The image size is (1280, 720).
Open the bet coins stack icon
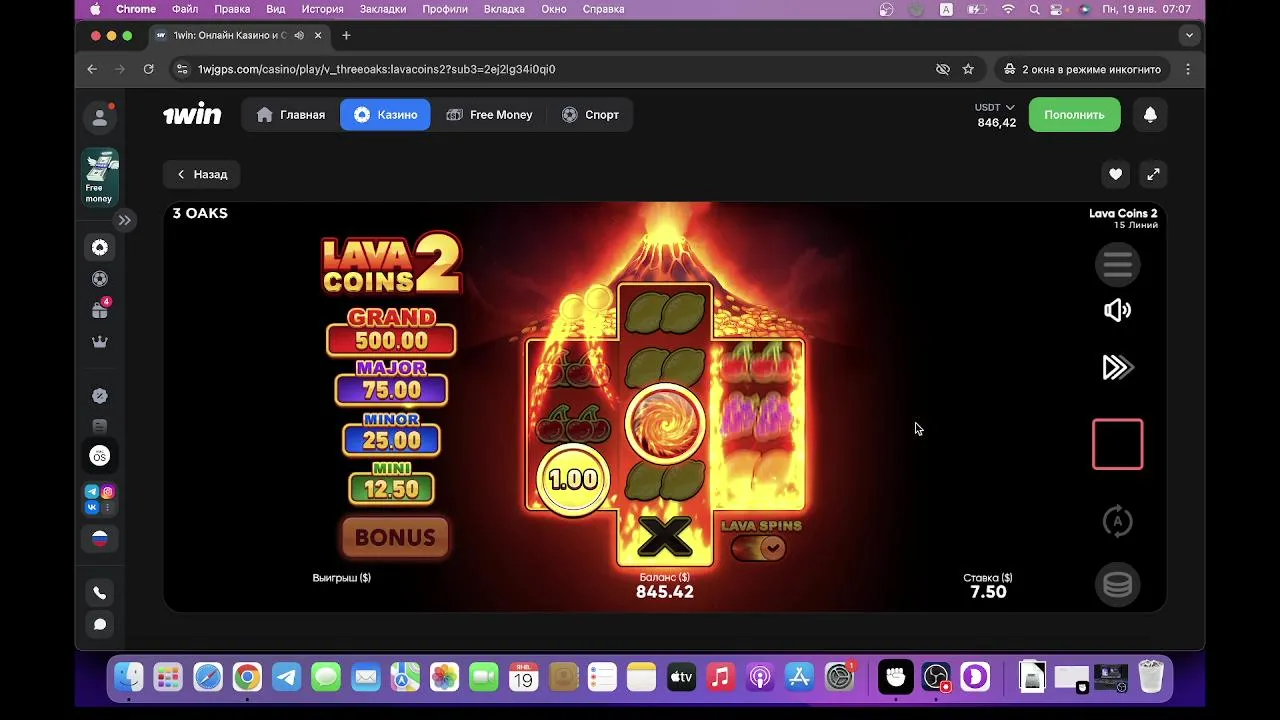tap(1117, 585)
